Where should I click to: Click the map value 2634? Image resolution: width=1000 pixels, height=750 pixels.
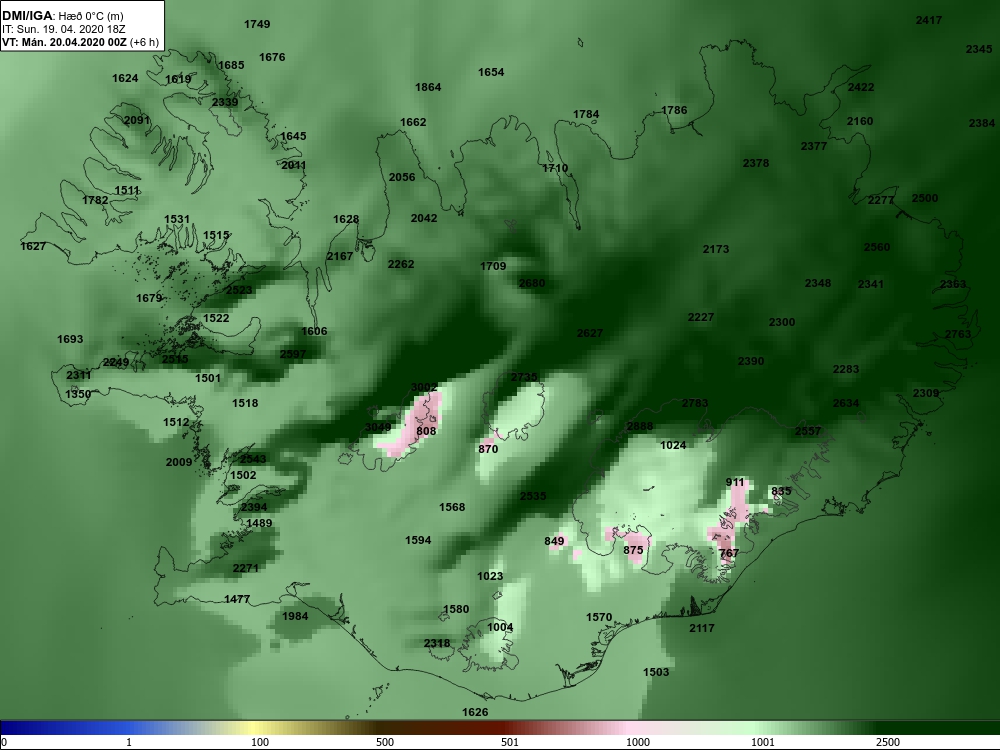[846, 403]
